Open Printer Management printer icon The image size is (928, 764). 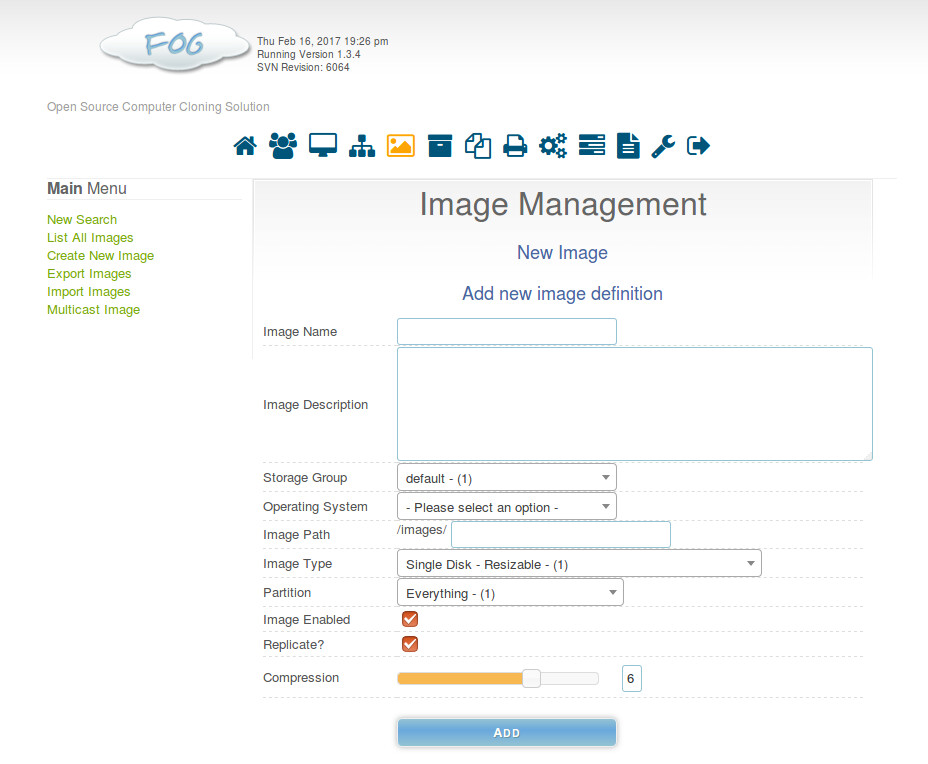coord(515,146)
